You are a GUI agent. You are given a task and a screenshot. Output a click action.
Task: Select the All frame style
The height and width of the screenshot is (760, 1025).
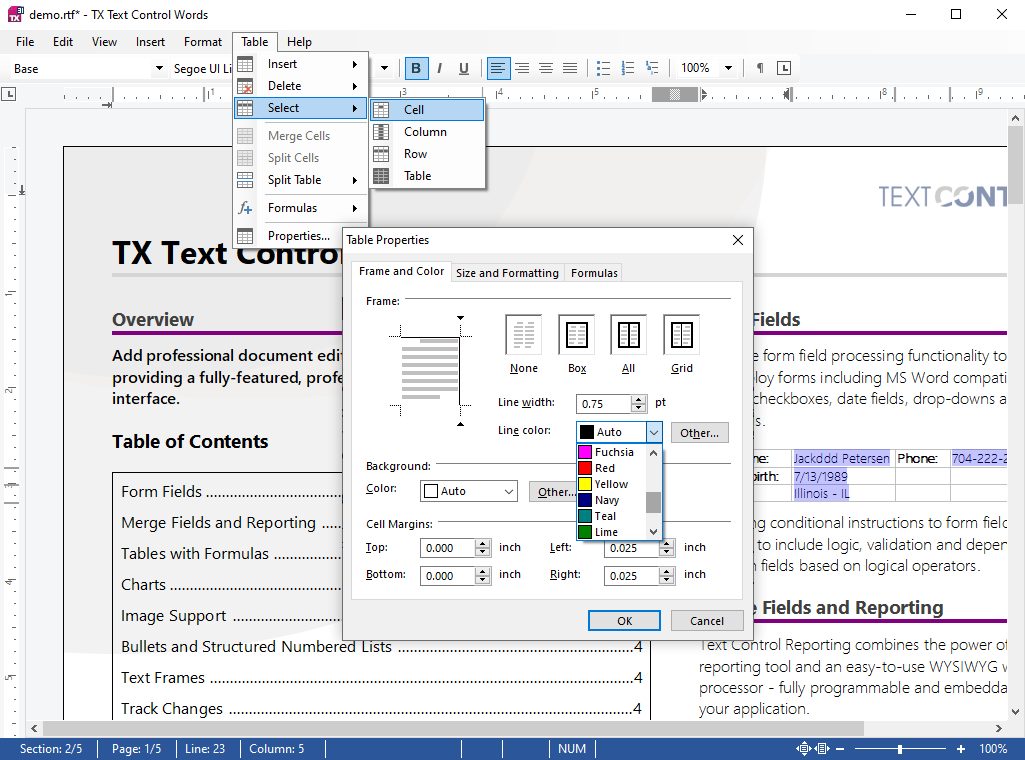(628, 335)
